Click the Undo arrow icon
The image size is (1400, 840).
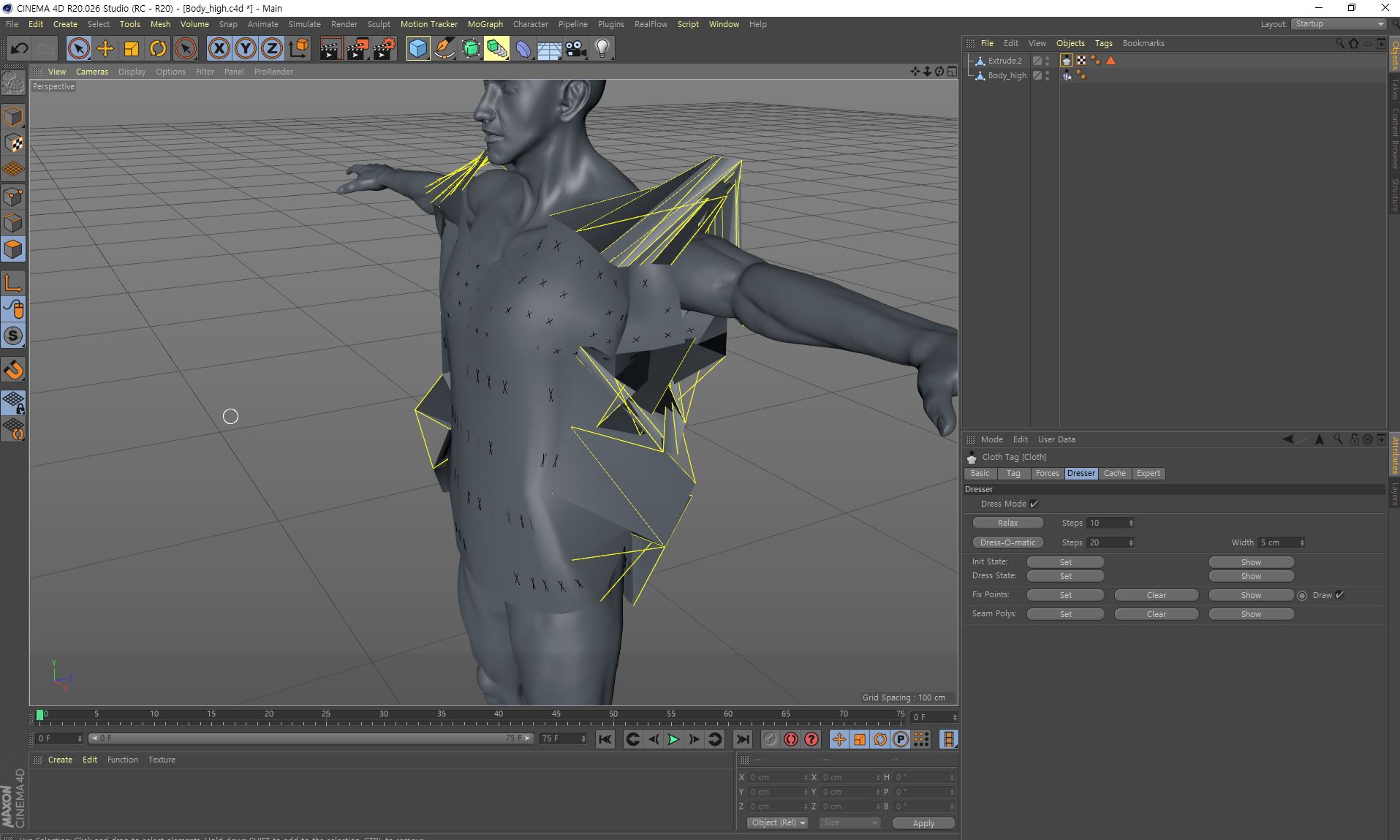tap(19, 49)
